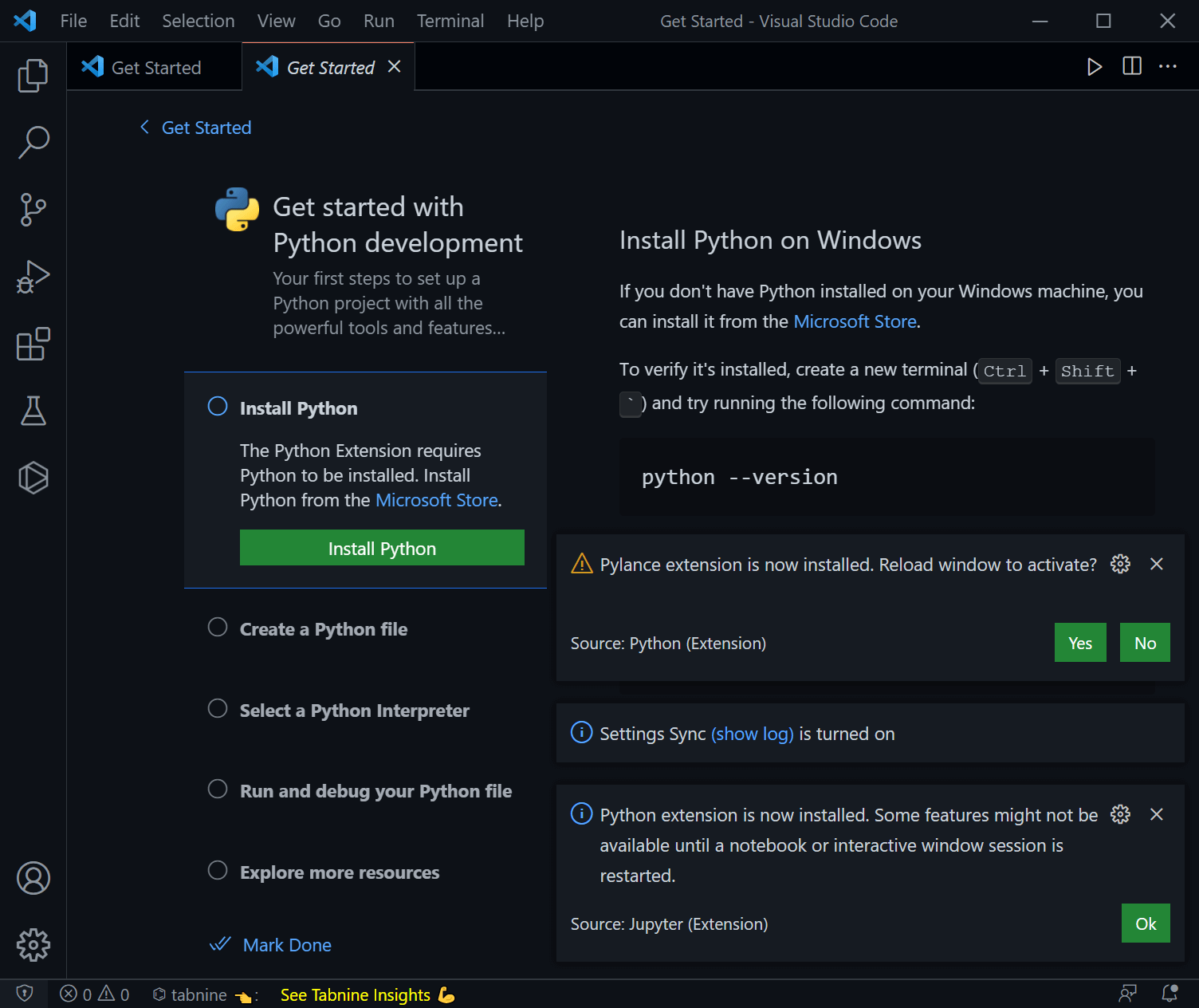The image size is (1199, 1008).
Task: Open gear options on Pylance notification
Action: click(1120, 564)
